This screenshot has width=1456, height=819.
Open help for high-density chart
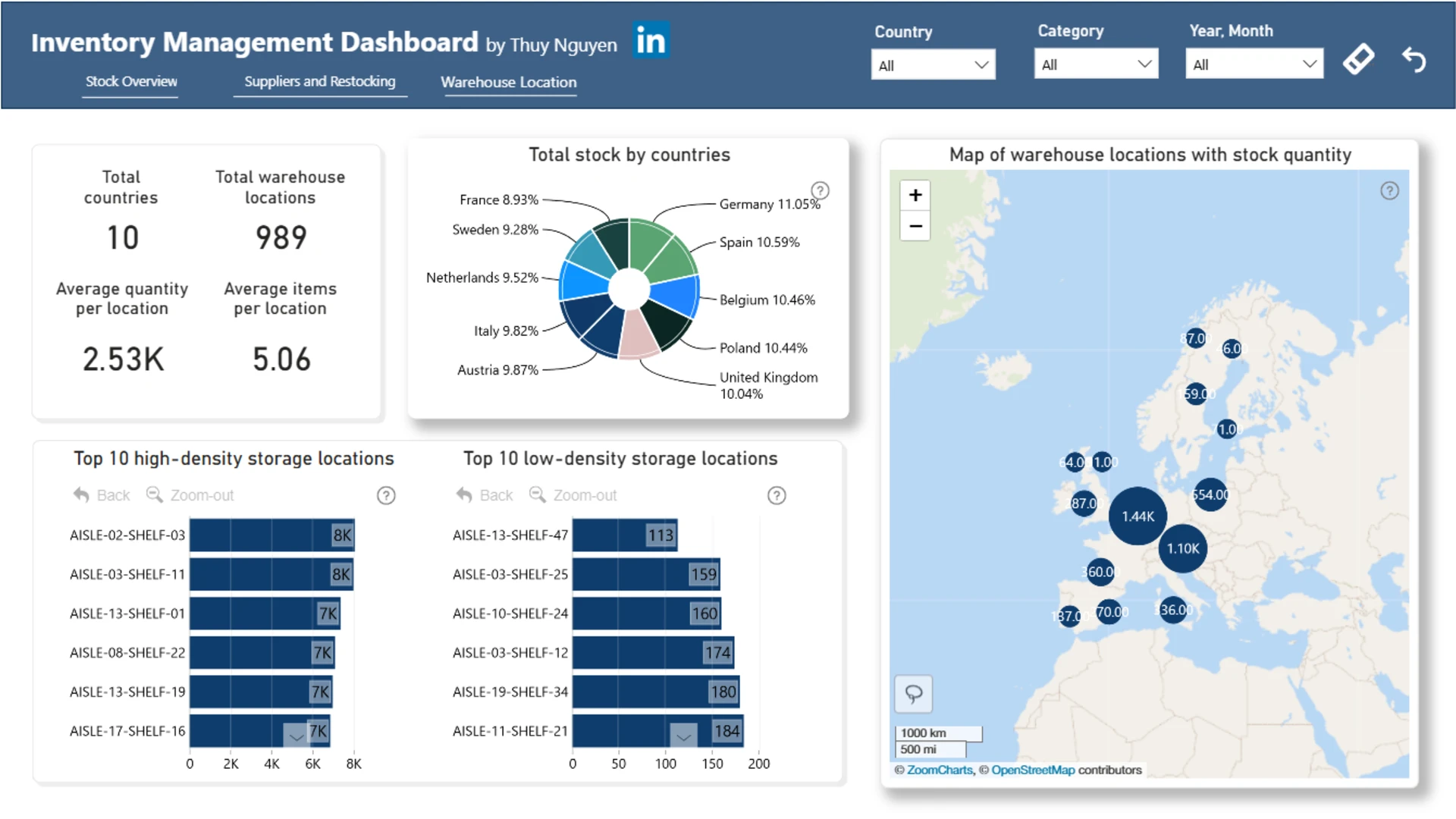pos(386,495)
